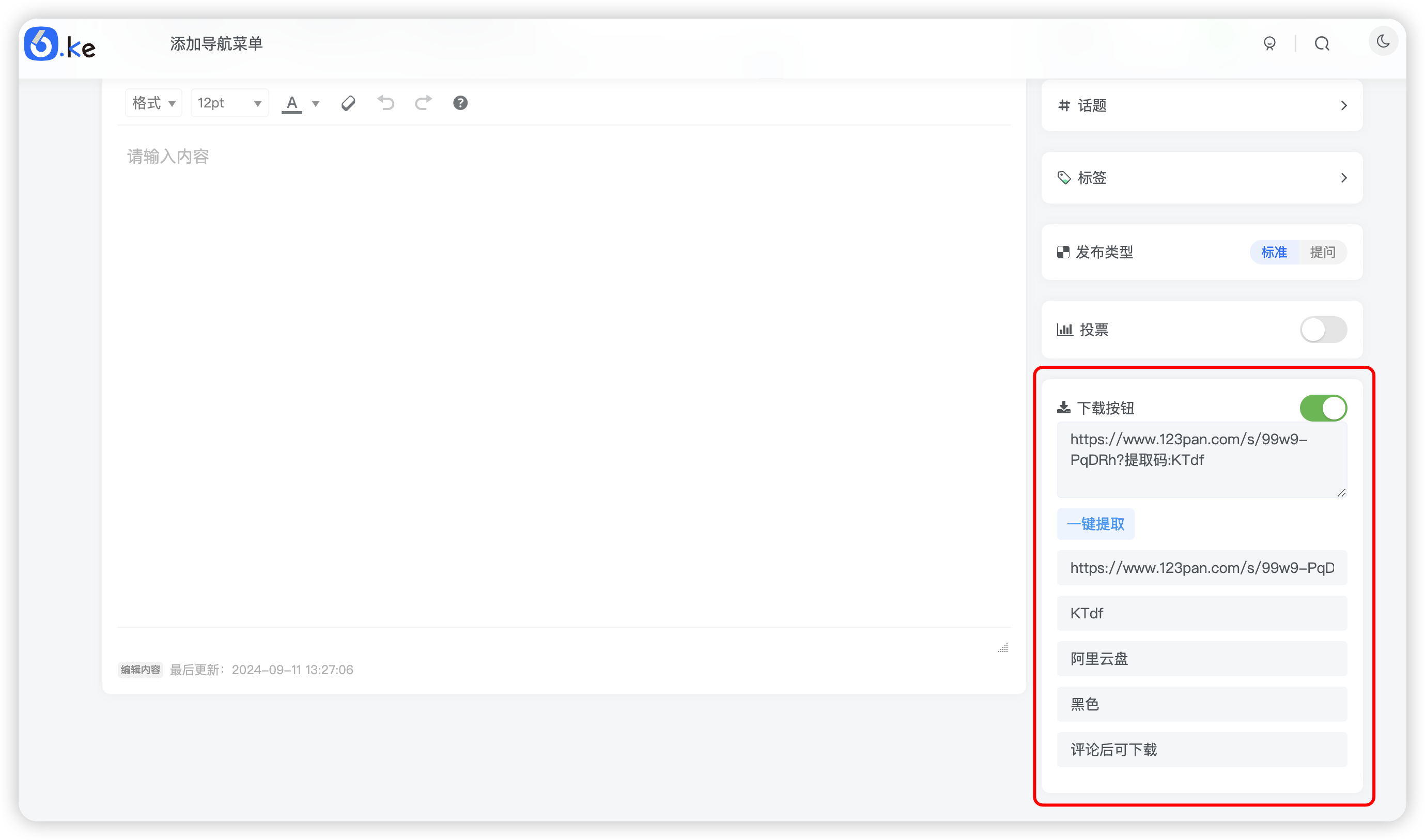1425x840 pixels.
Task: Clear formatting with the eraser icon
Action: click(x=348, y=102)
